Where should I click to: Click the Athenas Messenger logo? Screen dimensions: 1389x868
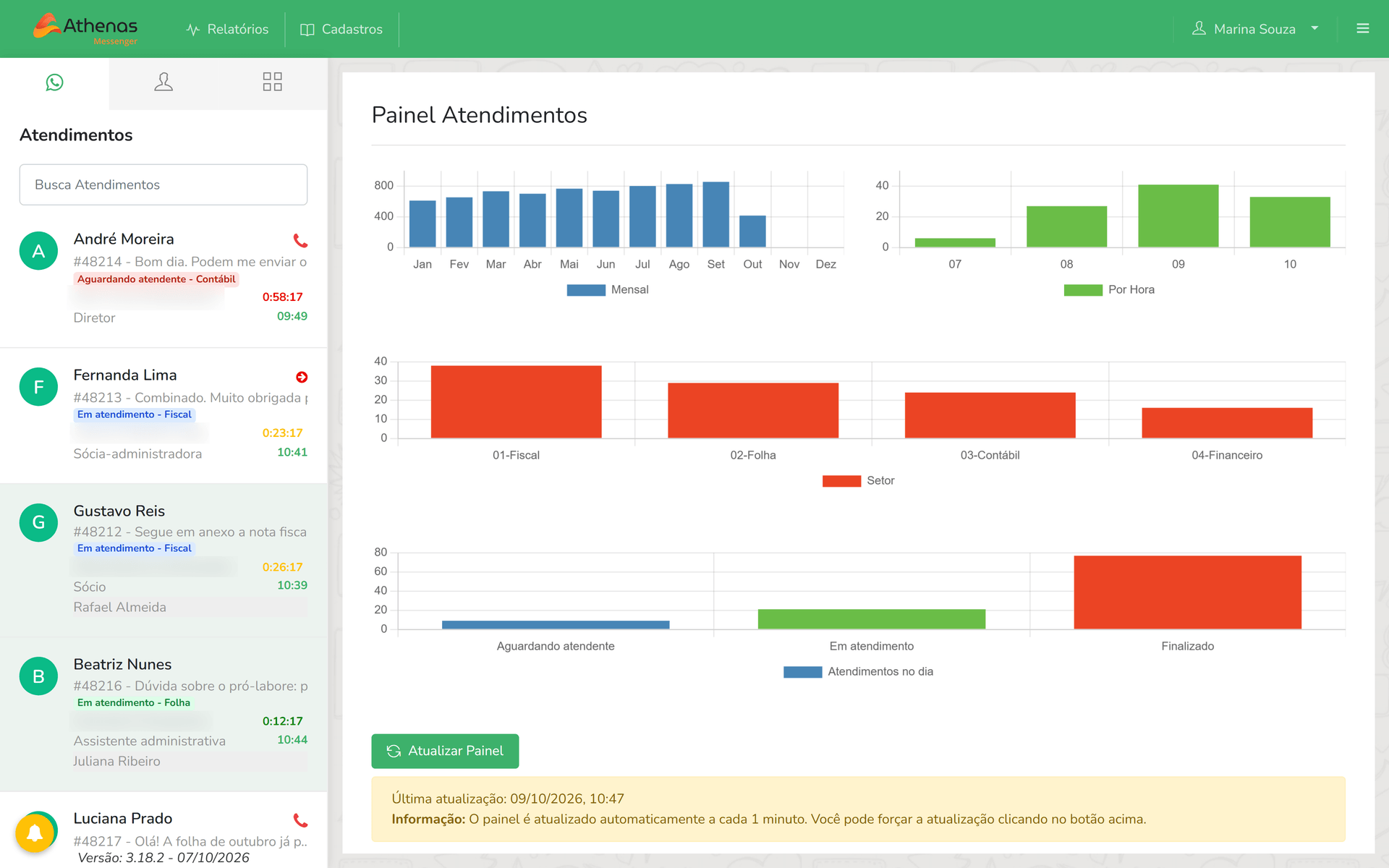tap(85, 29)
